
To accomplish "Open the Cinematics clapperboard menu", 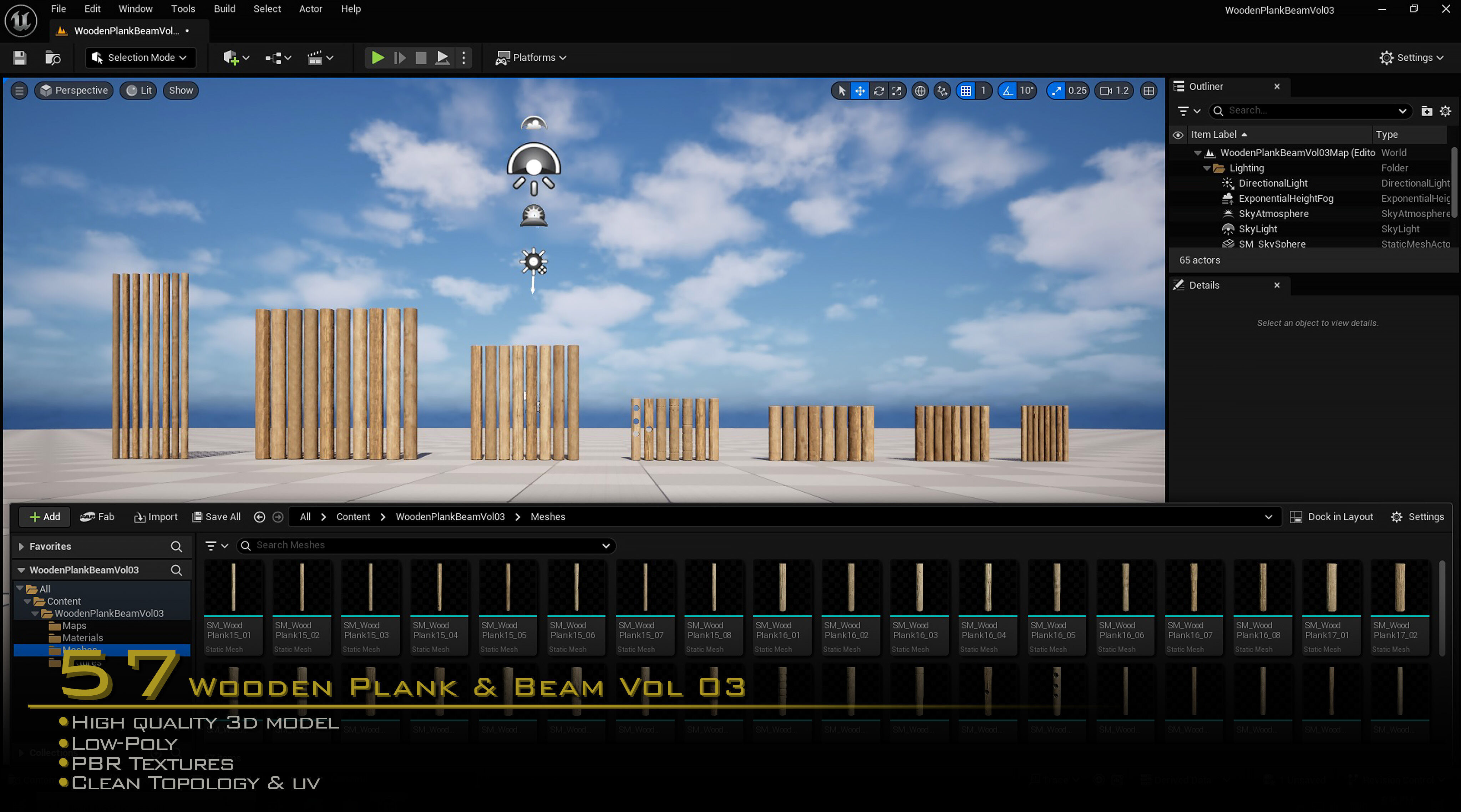I will pyautogui.click(x=320, y=57).
